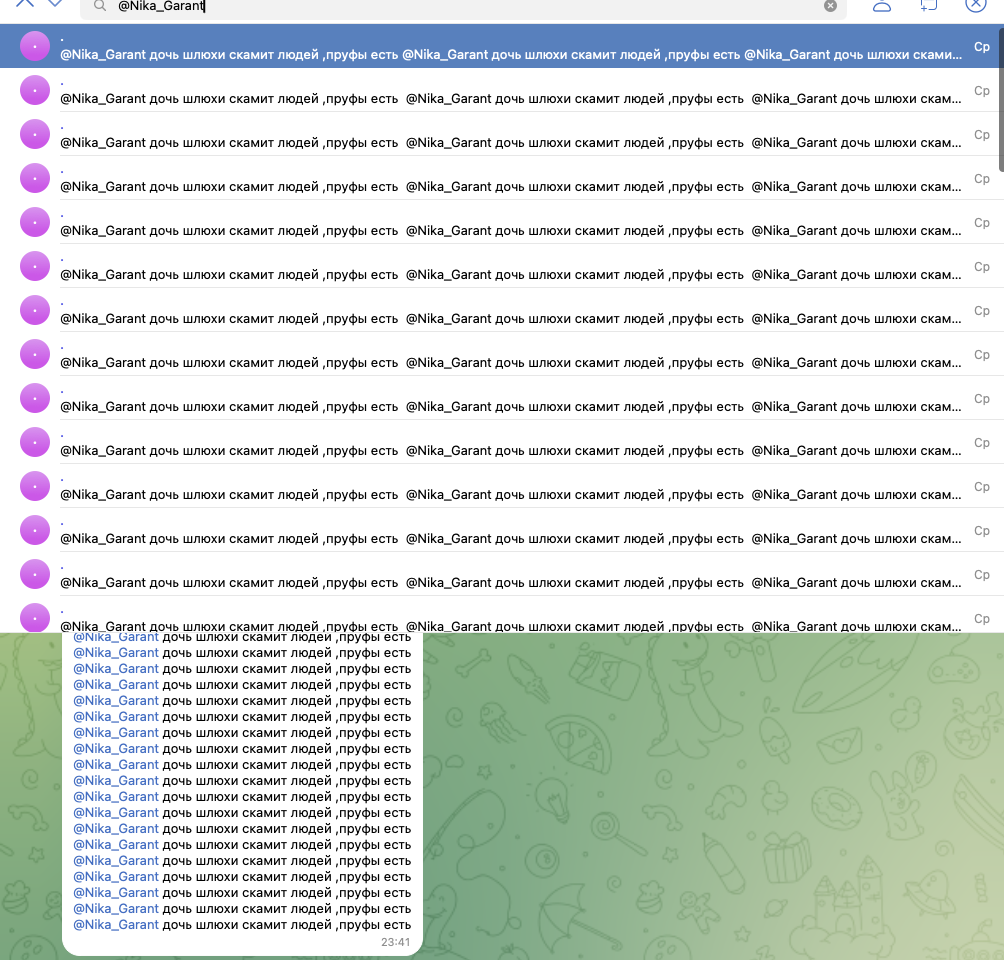
Task: Click the 23:41 message timestamp
Action: pyautogui.click(x=395, y=942)
